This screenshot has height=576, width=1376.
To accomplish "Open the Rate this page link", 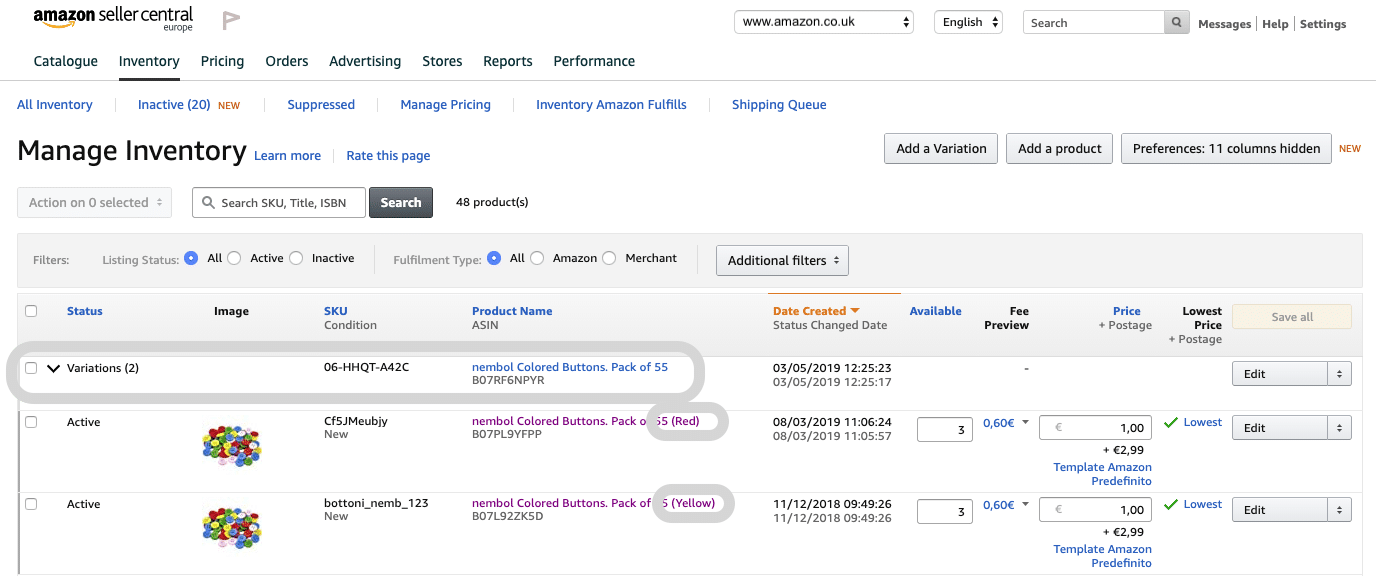I will [388, 156].
